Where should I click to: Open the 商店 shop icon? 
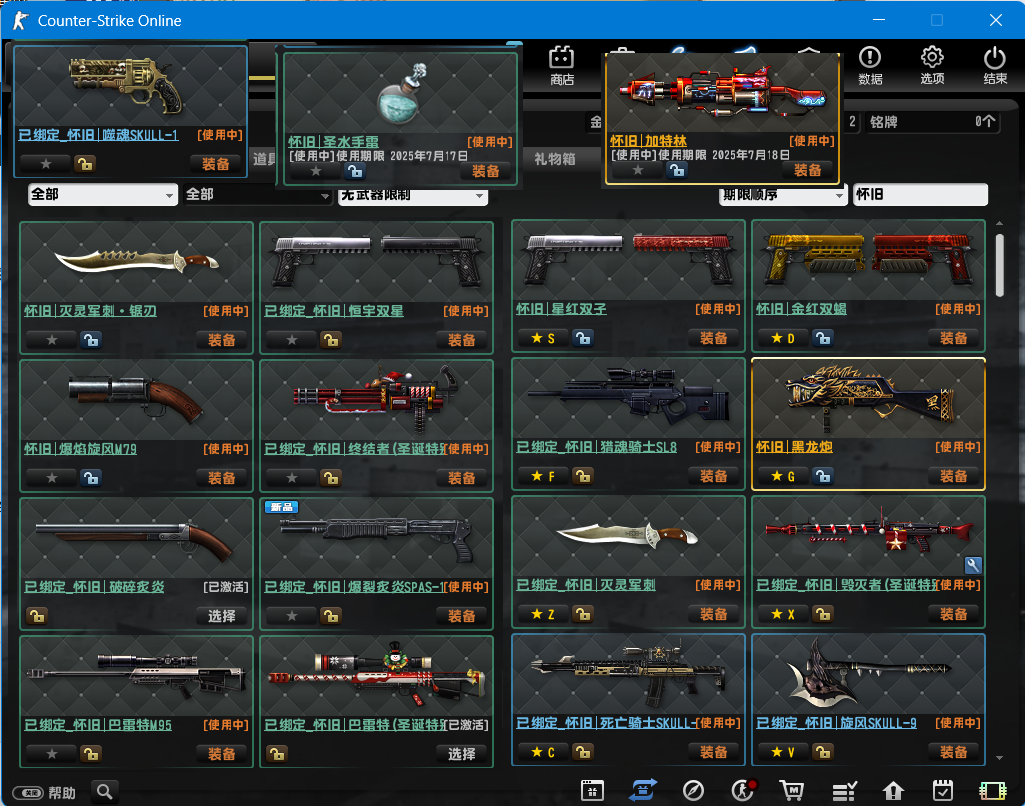(x=562, y=65)
